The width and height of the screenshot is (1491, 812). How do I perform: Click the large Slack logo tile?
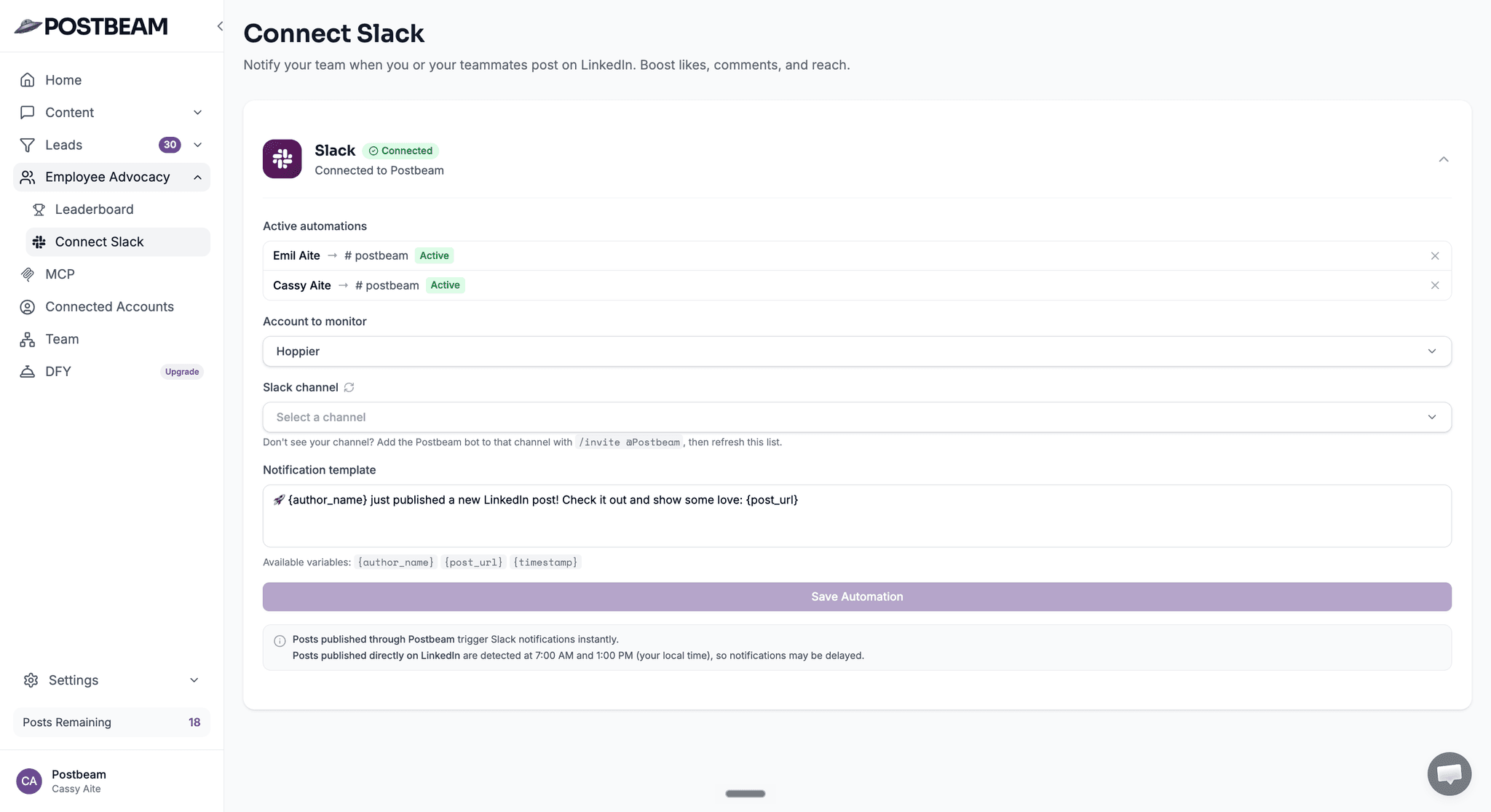[282, 159]
